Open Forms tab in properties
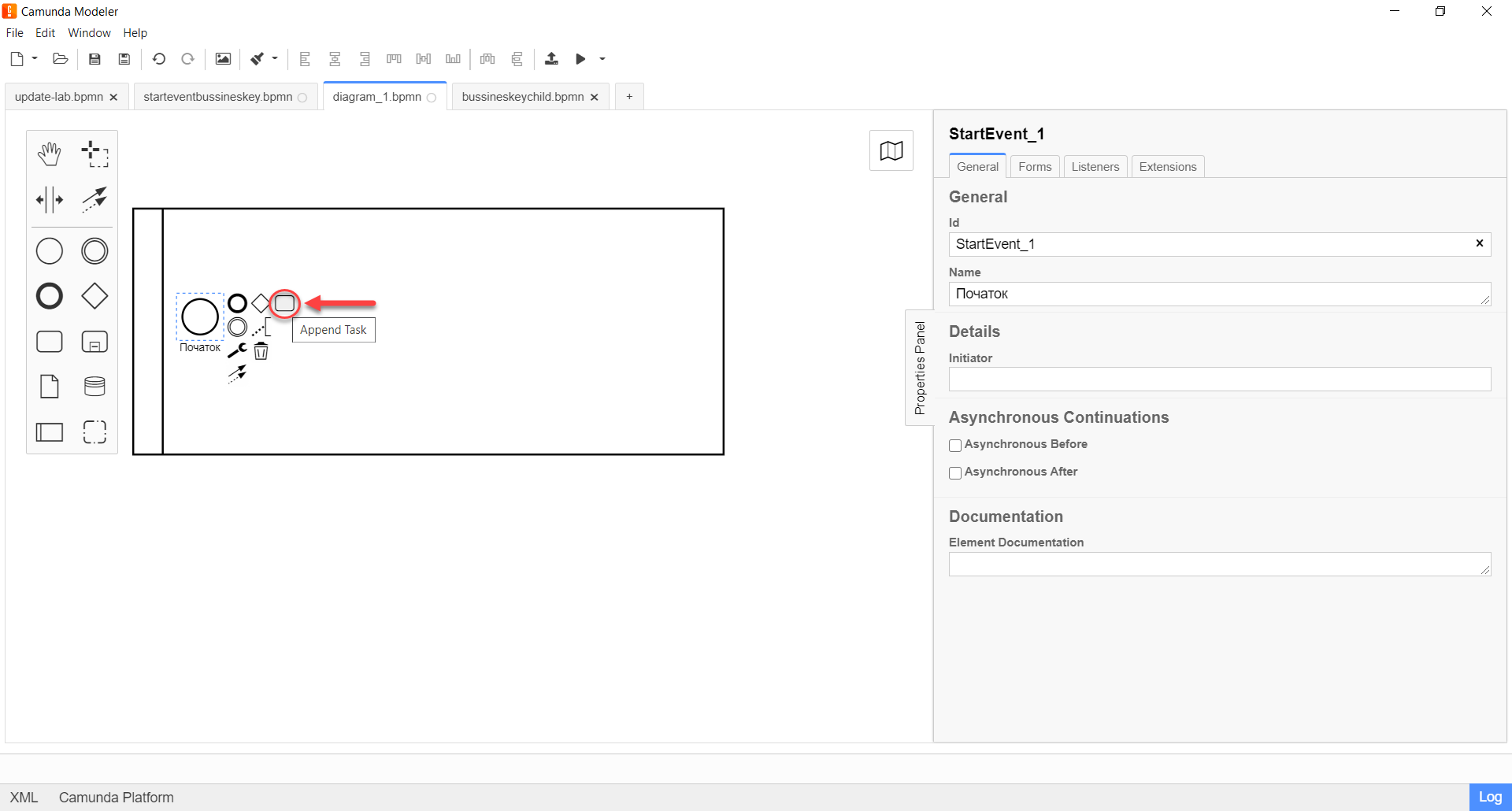 click(x=1035, y=167)
